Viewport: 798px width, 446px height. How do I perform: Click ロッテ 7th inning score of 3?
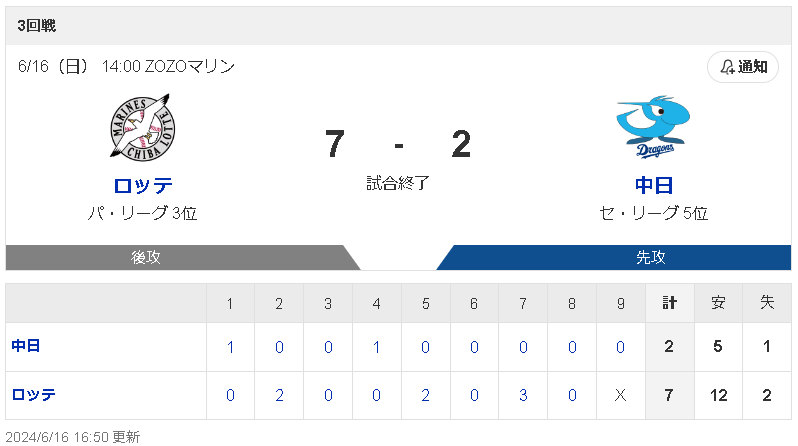point(523,396)
